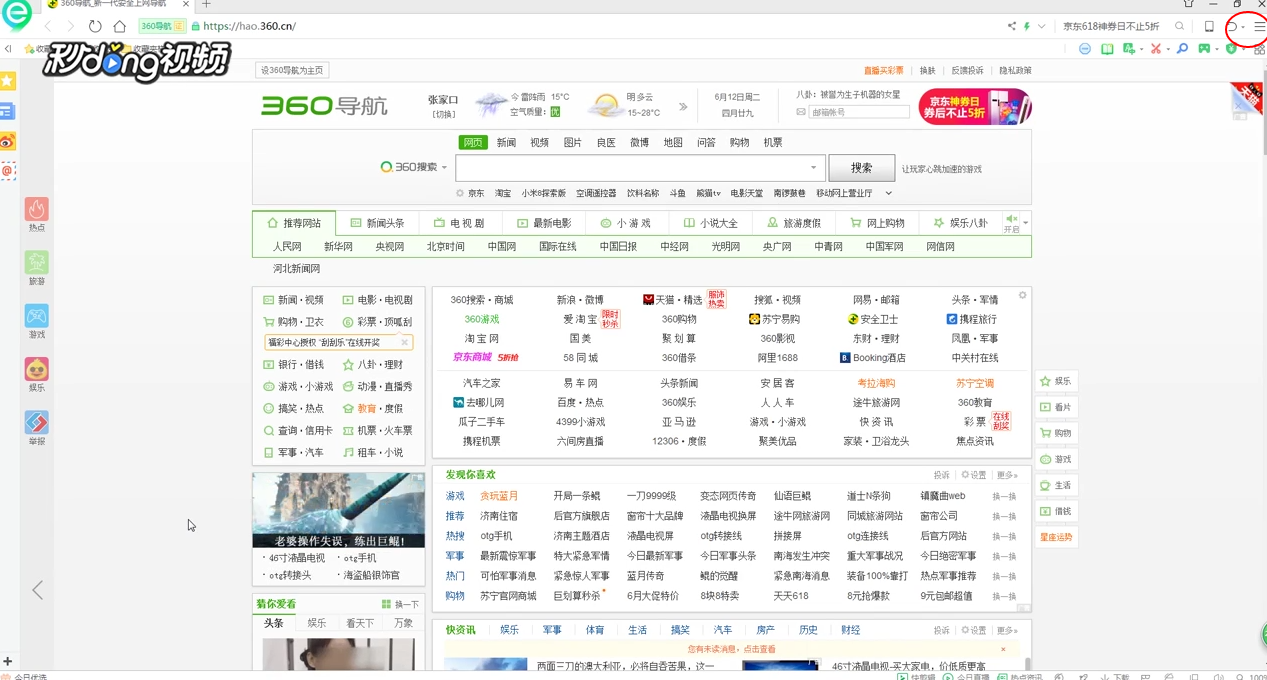
Task: Open the yellow star favorites sidebar icon
Action: [x=7, y=81]
